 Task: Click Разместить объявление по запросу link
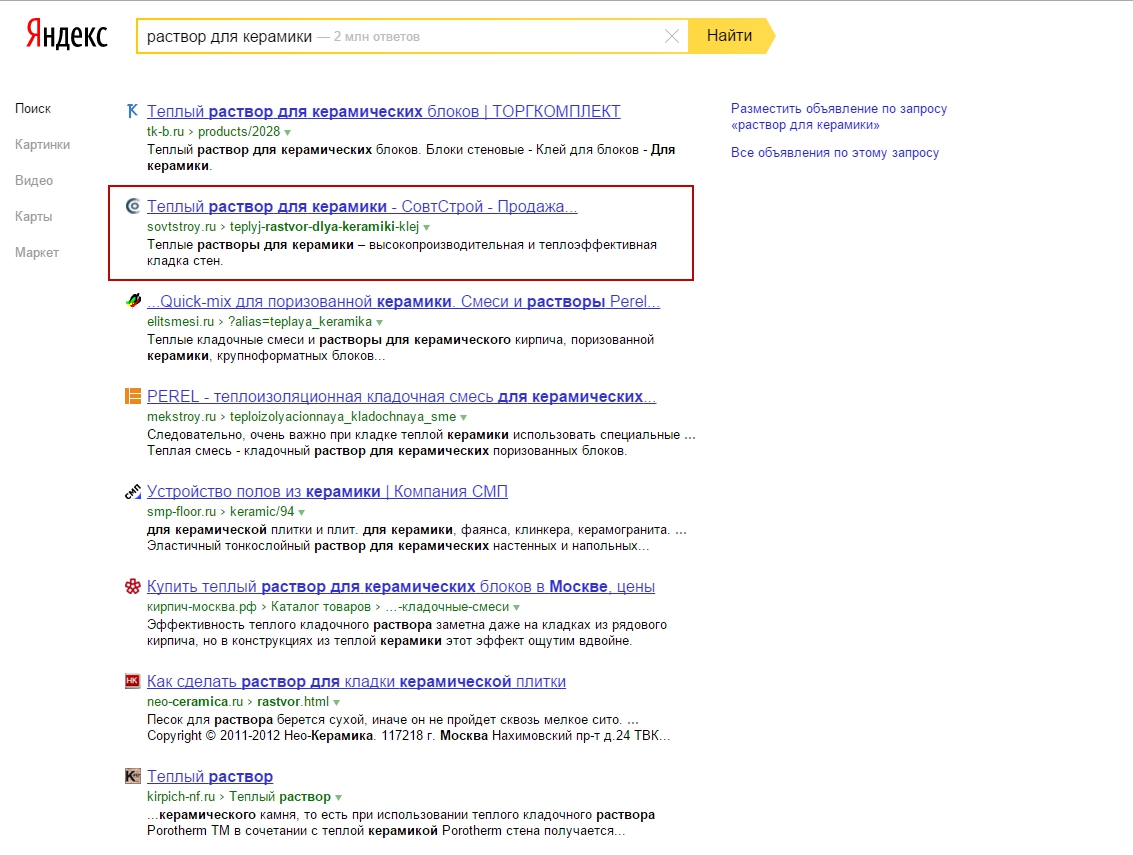coord(838,116)
